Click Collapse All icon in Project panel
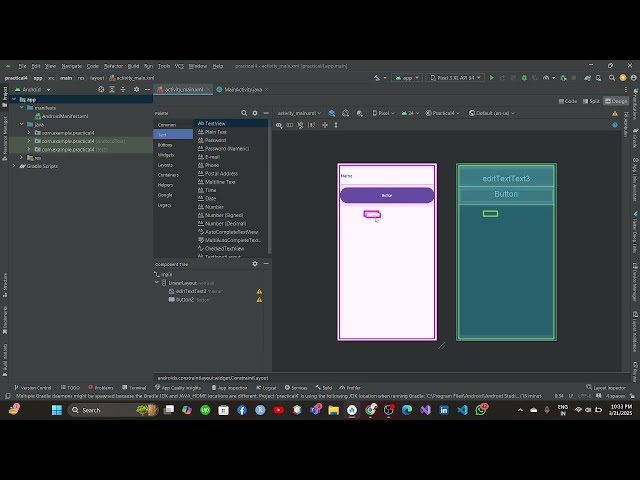The width and height of the screenshot is (640, 480). point(123,89)
